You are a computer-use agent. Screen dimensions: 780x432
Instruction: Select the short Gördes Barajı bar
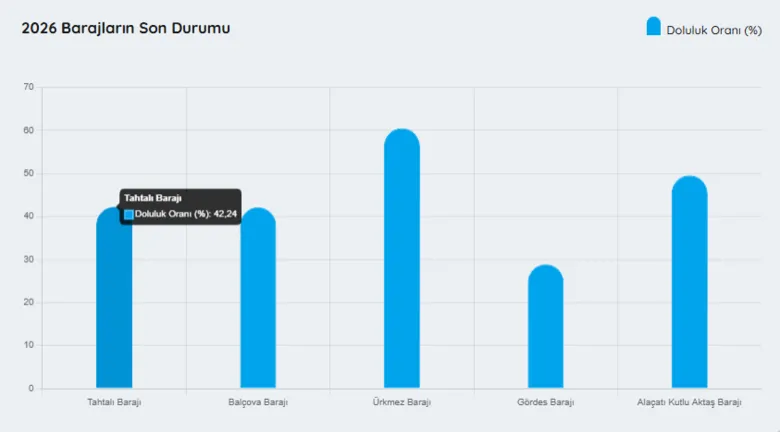point(546,326)
